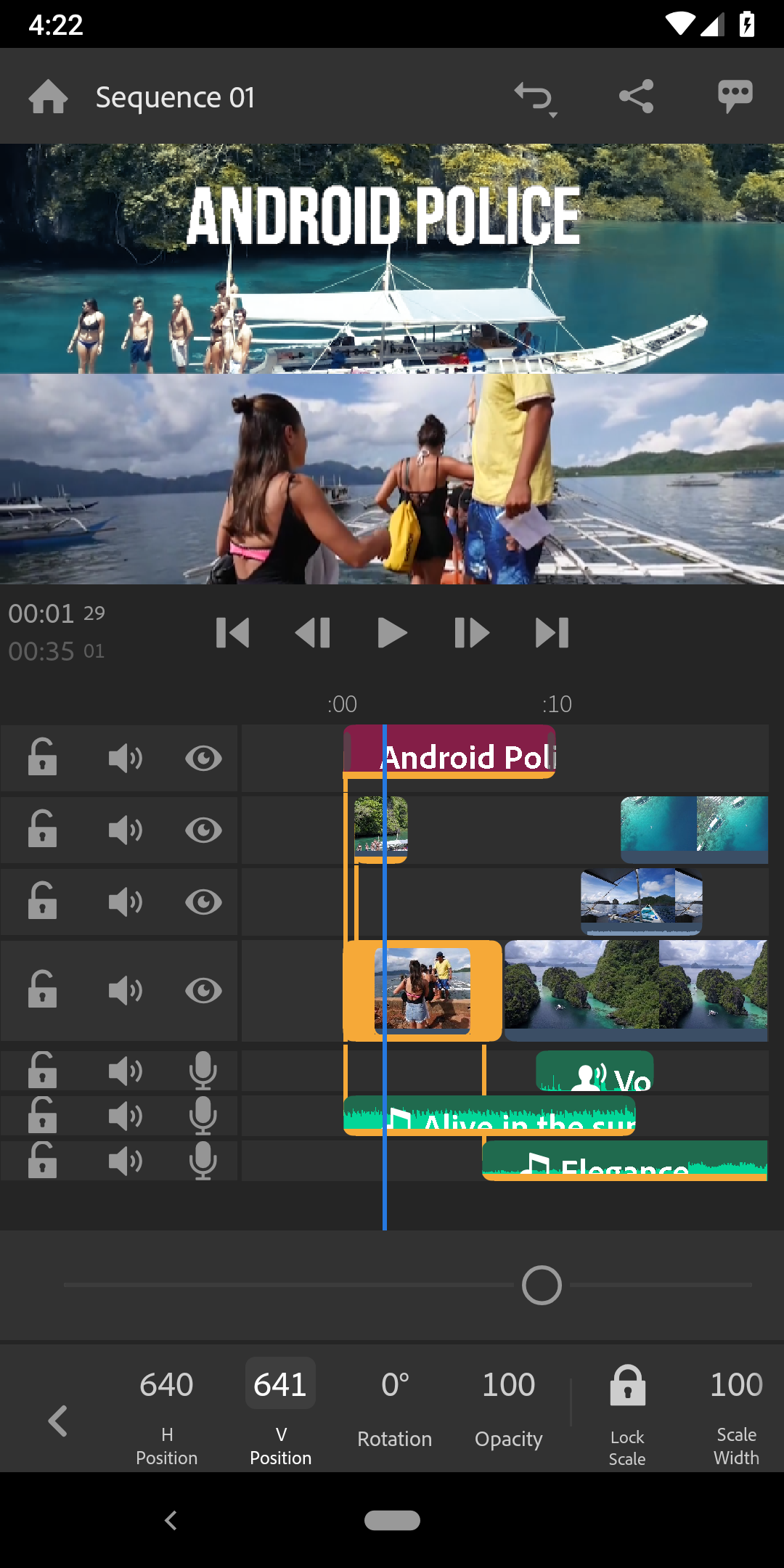784x1568 pixels.
Task: Tap the Android back navigation arrow
Action: pos(171,1520)
